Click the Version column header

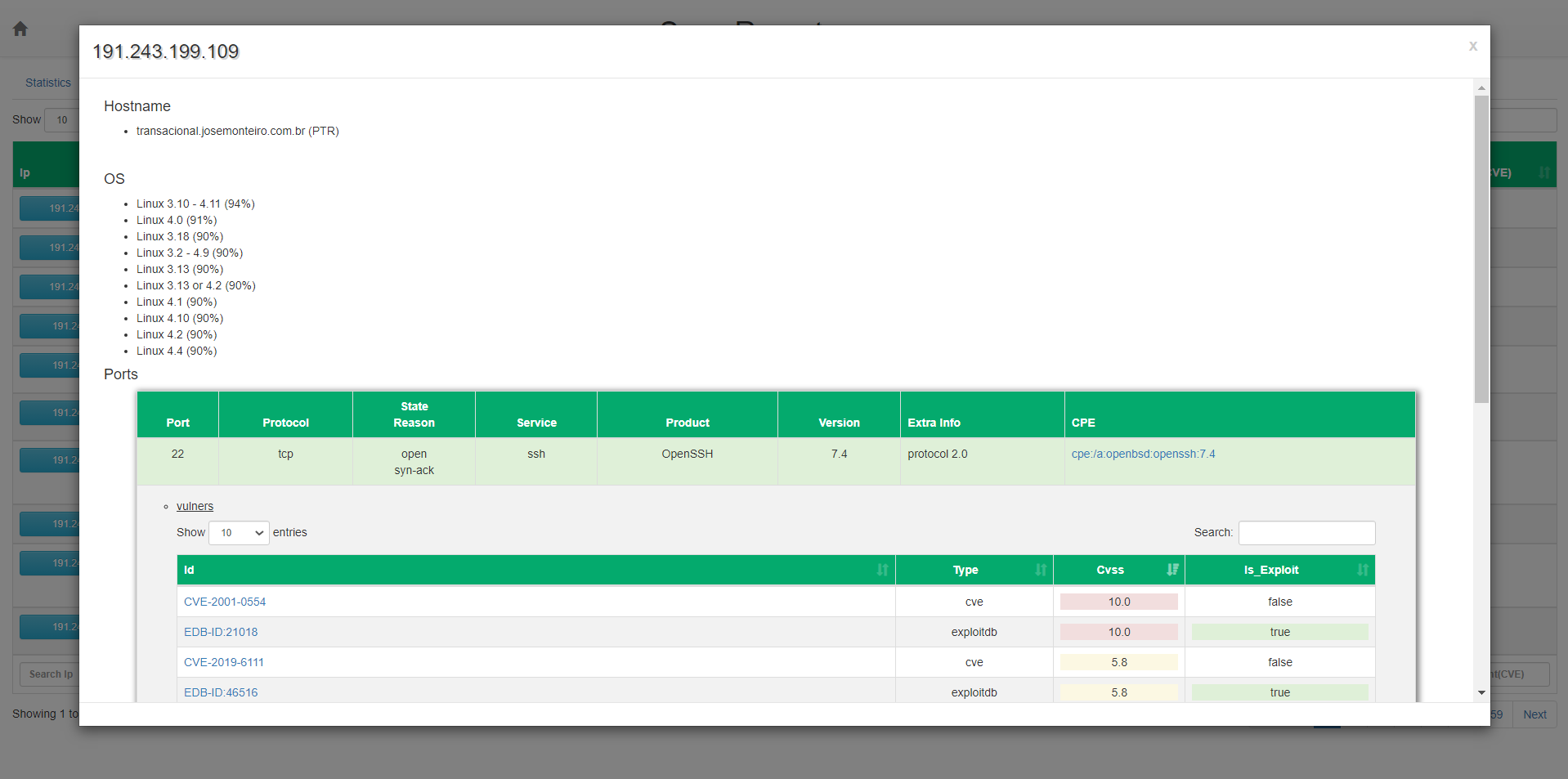point(839,414)
